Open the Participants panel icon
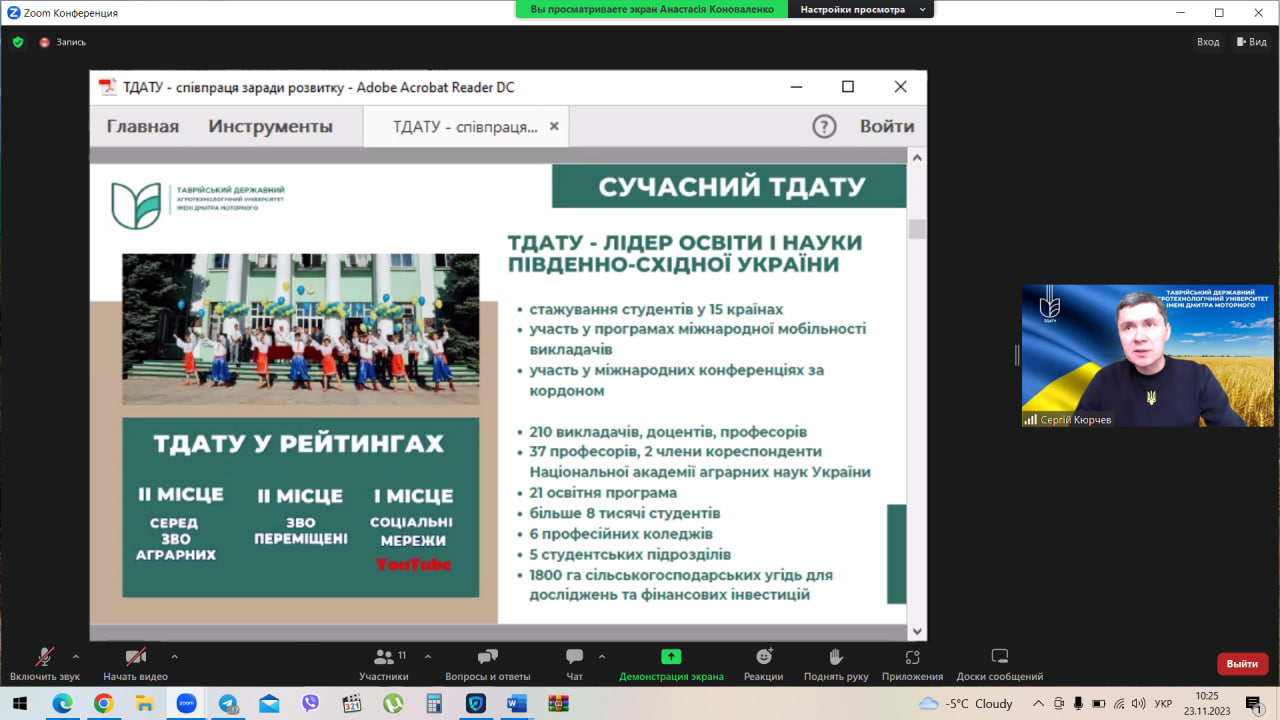Screen dimensions: 1280x720 pos(384,657)
